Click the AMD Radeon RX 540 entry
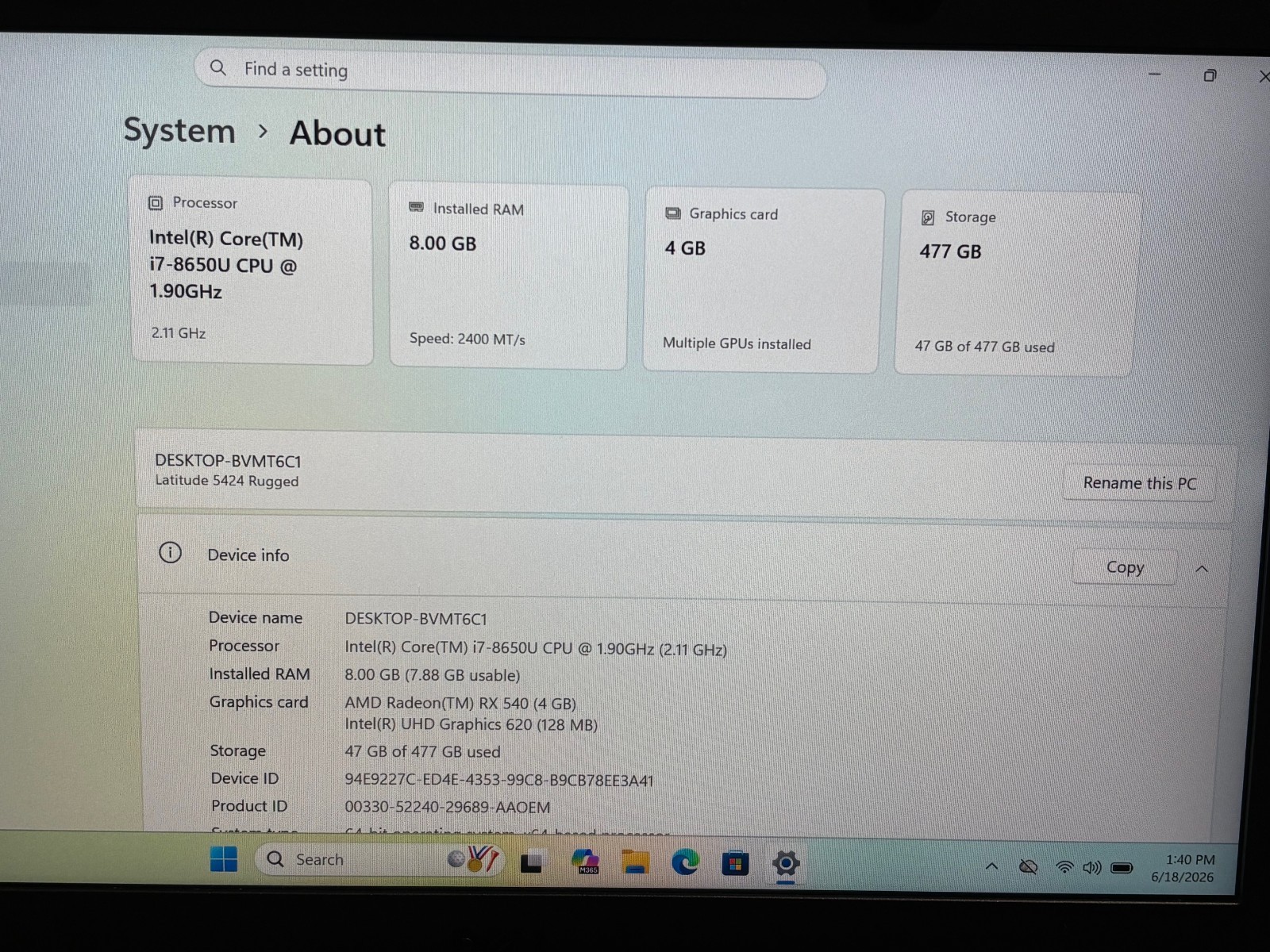1270x952 pixels. coord(460,703)
